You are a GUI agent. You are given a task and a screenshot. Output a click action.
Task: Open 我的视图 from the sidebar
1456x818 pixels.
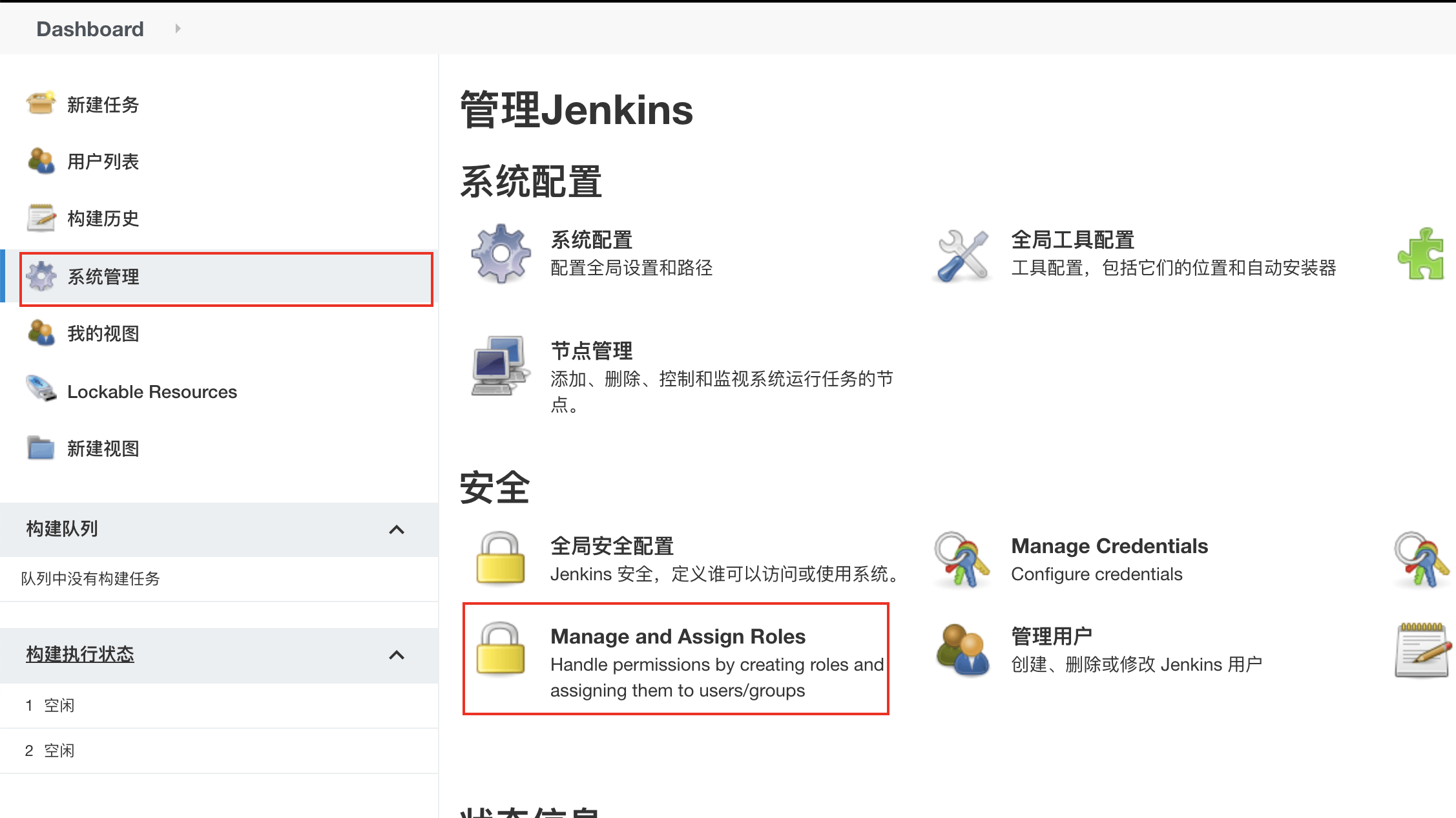[x=103, y=333]
